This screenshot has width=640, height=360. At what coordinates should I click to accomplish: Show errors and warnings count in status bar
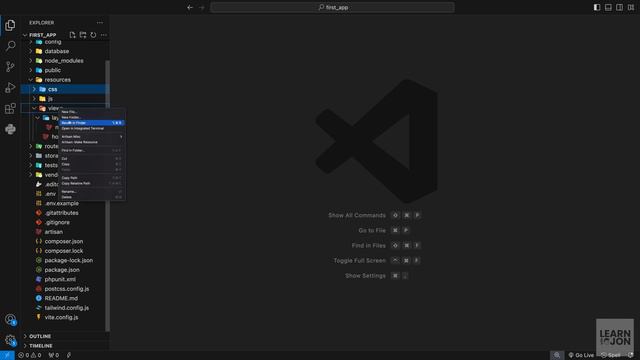coord(30,355)
